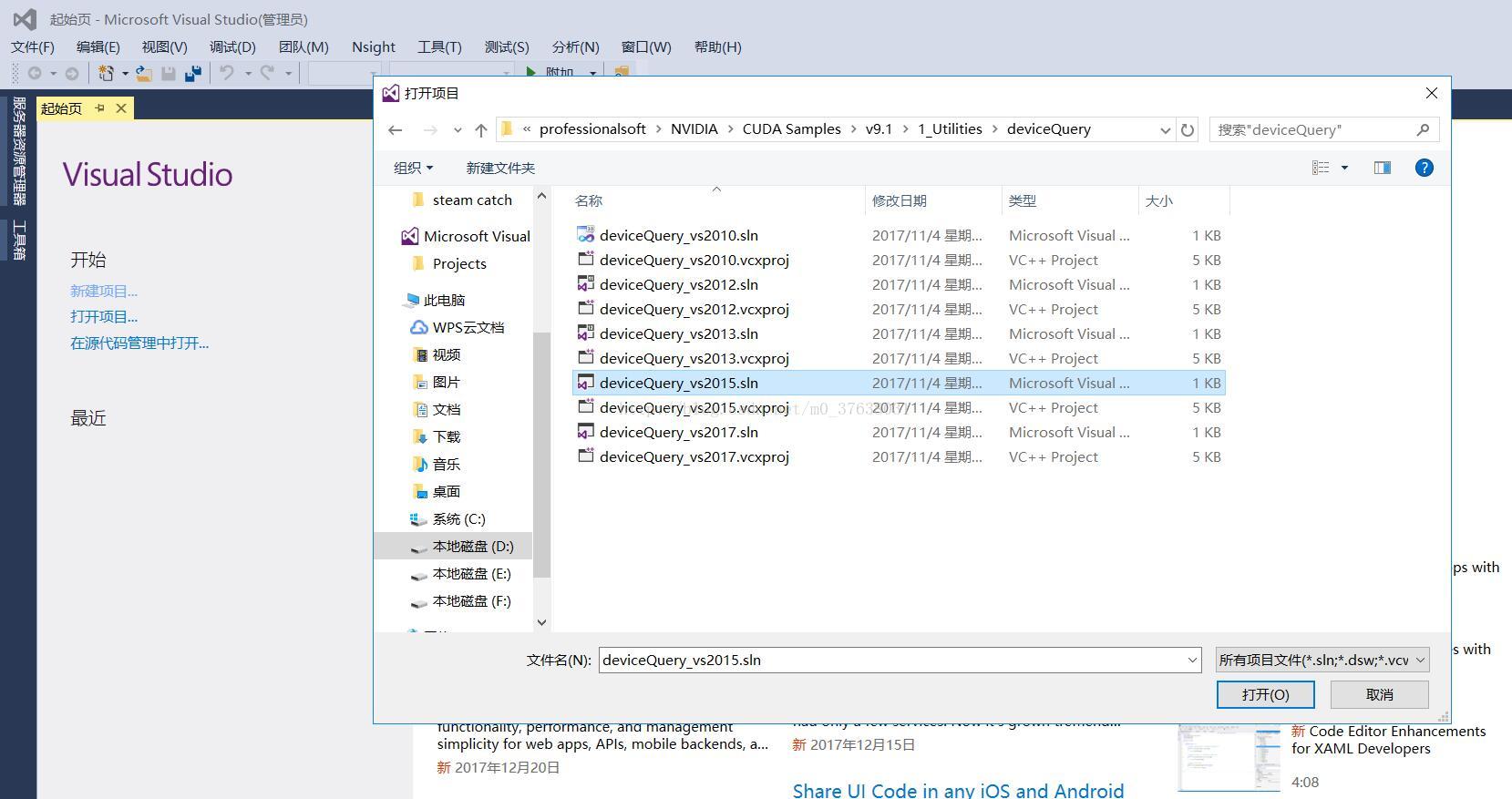The height and width of the screenshot is (799, 1512).
Task: Click the search magnifier icon in dialog
Action: [x=1423, y=129]
